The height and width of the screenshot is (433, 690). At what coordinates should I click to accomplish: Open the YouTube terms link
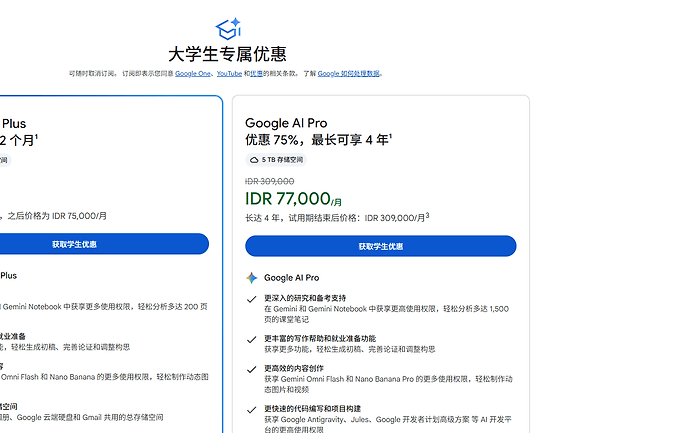pos(229,73)
